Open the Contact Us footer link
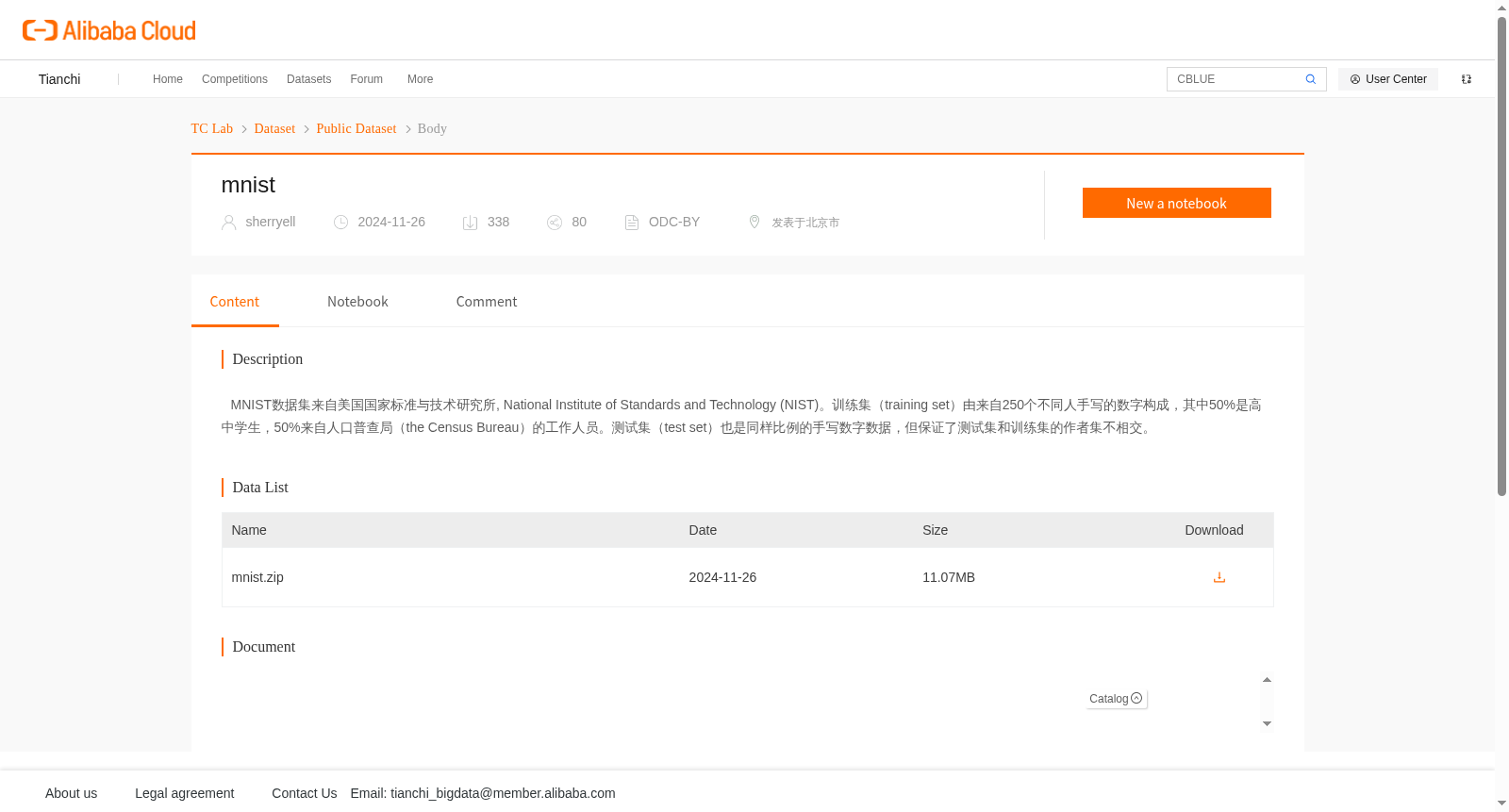The height and width of the screenshot is (812, 1509). 305,793
